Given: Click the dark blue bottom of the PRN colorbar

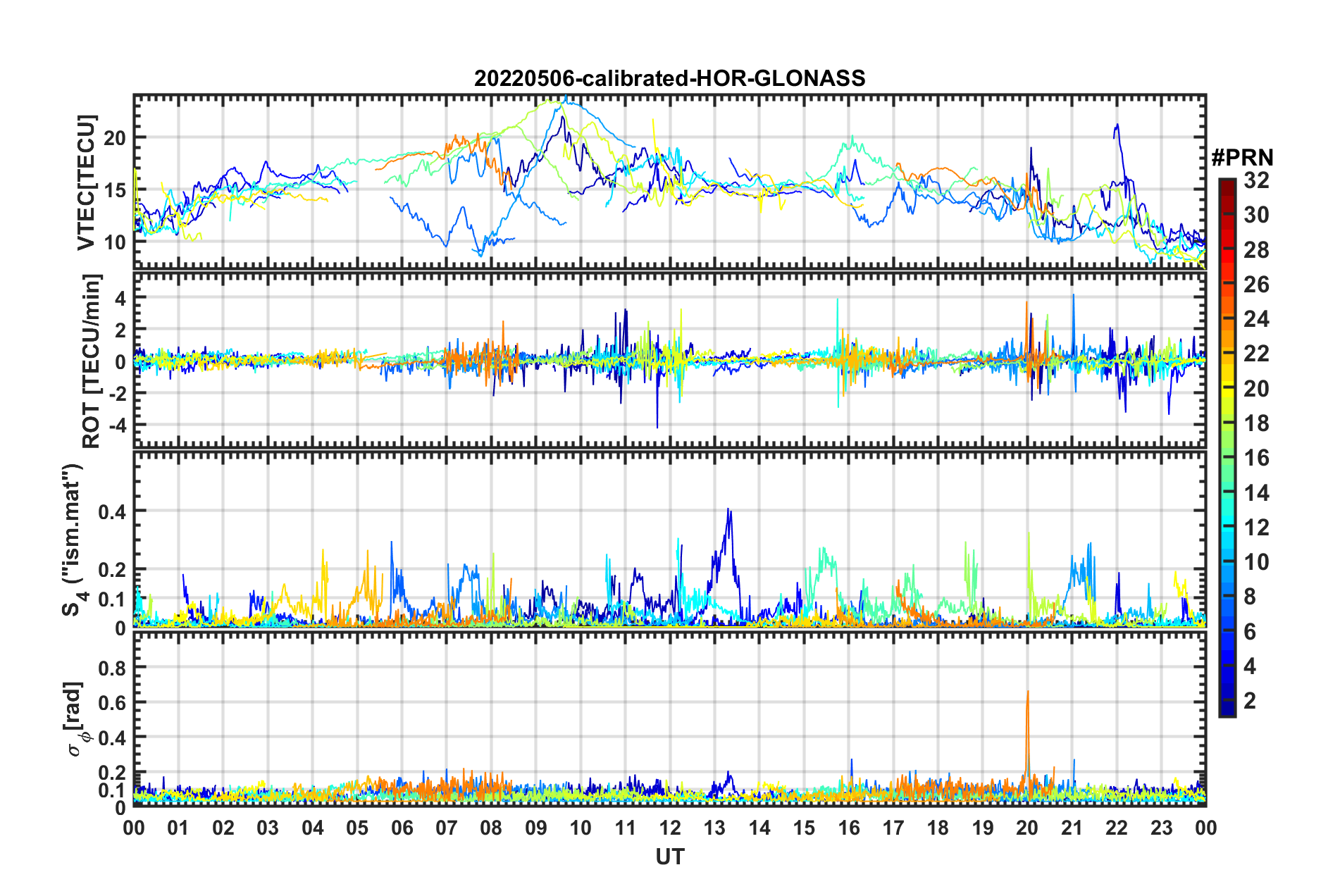Looking at the screenshot, I should (x=1227, y=710).
